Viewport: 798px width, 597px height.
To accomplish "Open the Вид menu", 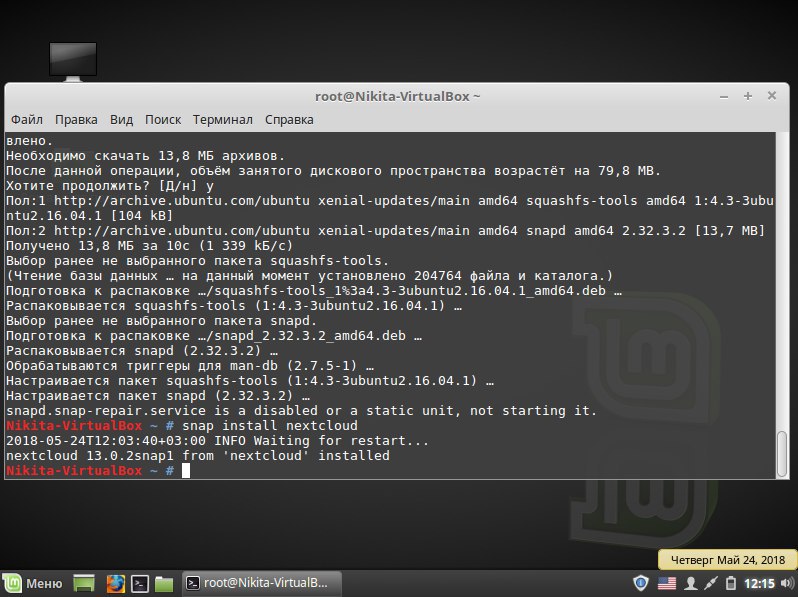I will click(x=121, y=120).
